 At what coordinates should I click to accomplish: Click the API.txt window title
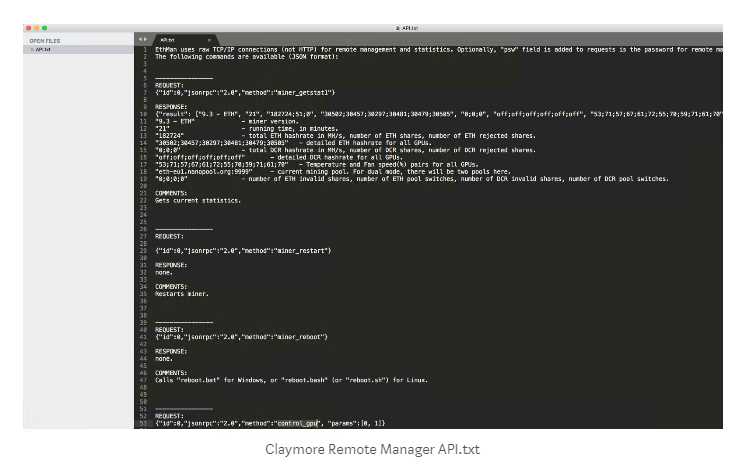pyautogui.click(x=407, y=28)
